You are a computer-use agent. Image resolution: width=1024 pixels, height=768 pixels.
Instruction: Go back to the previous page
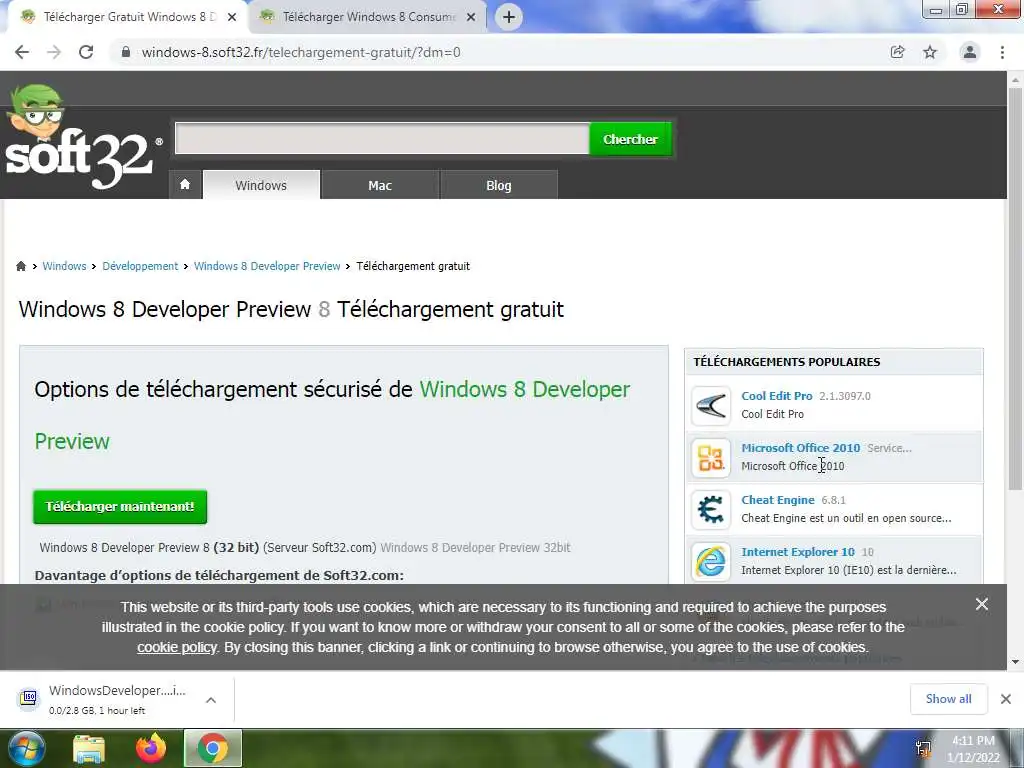click(22, 52)
